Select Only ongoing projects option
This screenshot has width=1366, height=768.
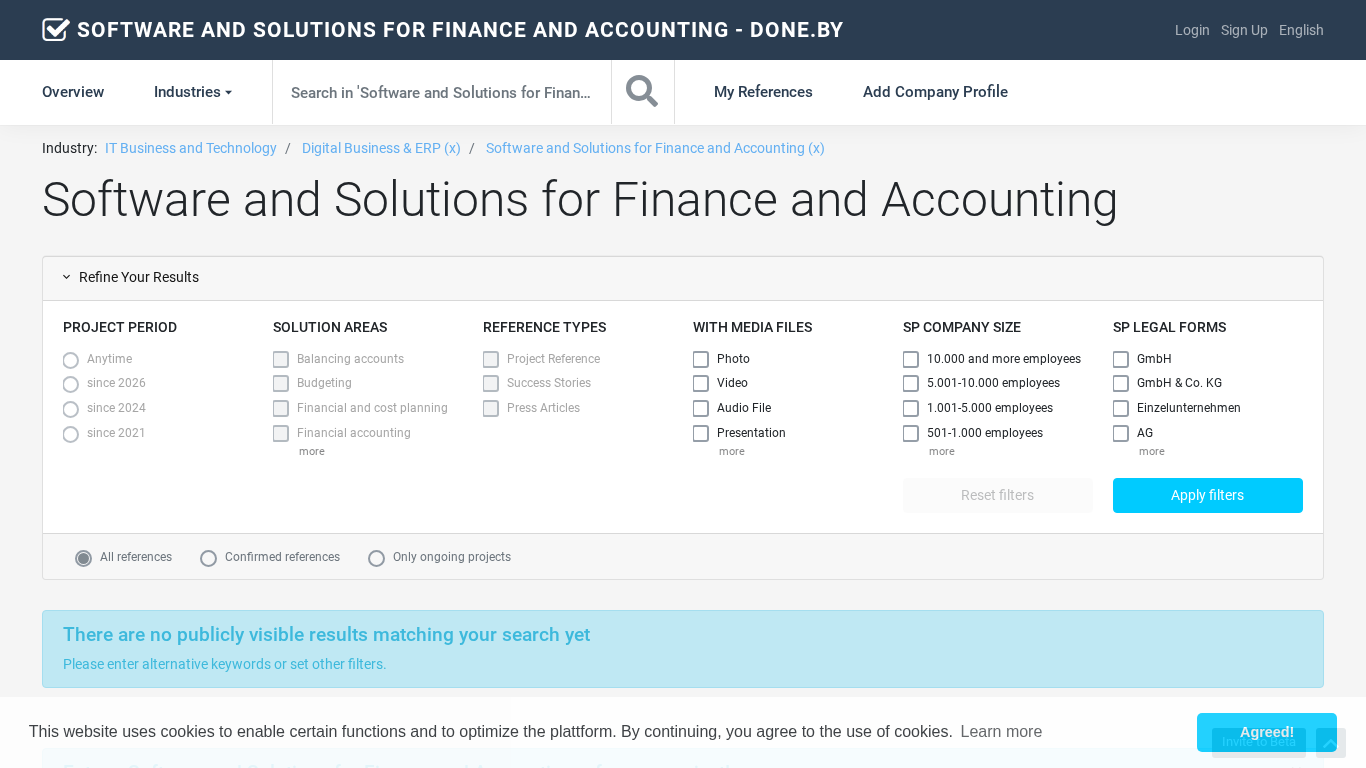click(x=376, y=558)
